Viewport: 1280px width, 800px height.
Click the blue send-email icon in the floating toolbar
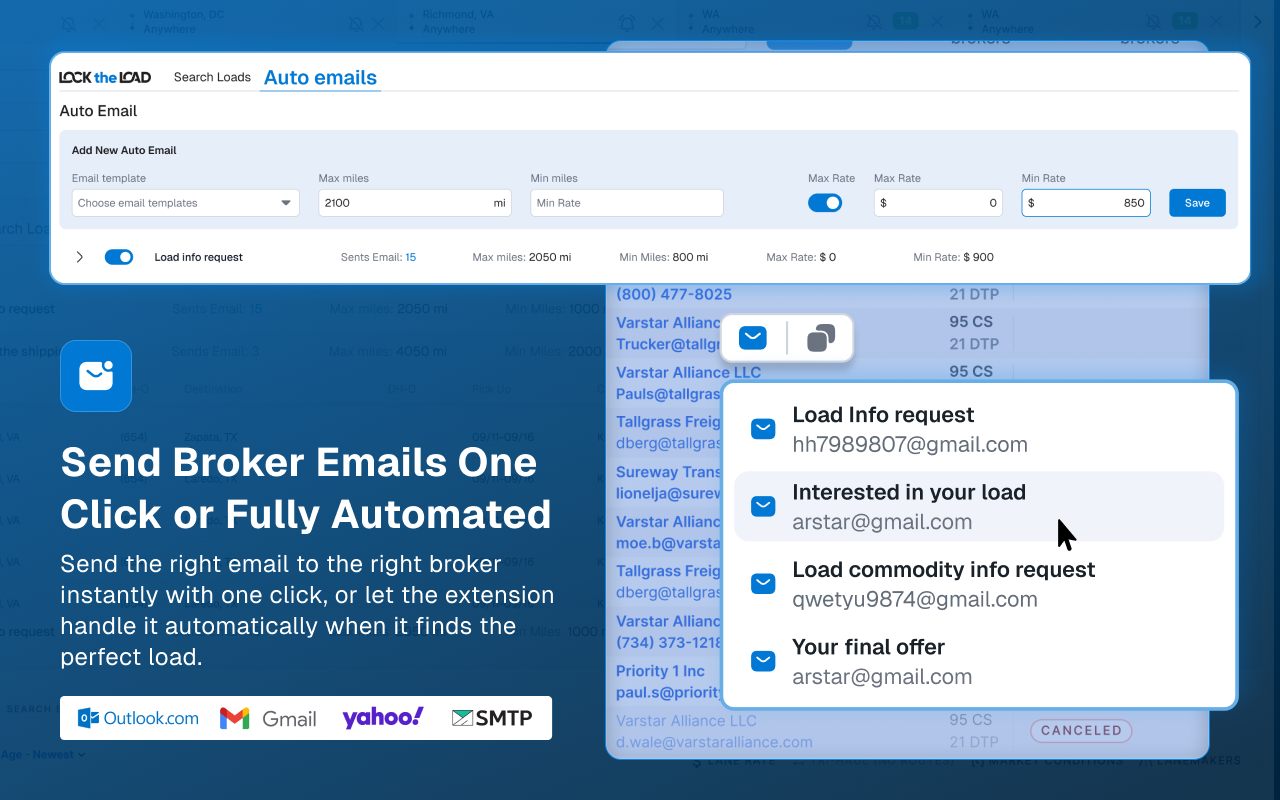[753, 338]
